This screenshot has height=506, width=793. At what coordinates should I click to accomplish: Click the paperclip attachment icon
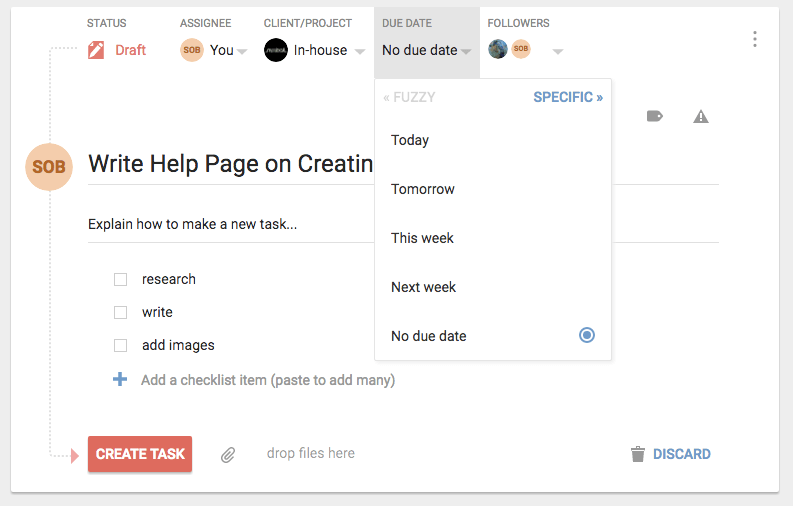pyautogui.click(x=228, y=454)
